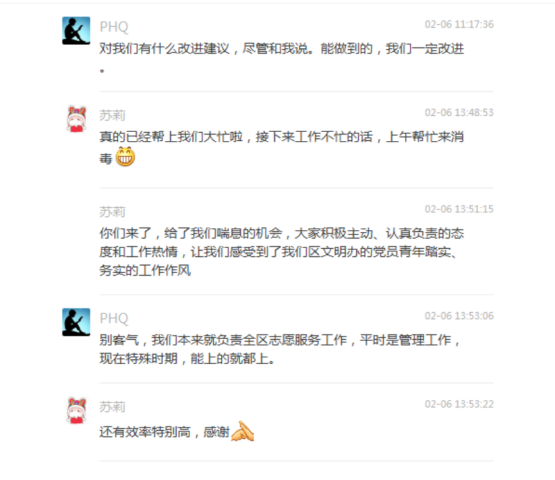Open PHQ name at 13:53:06 message
The width and height of the screenshot is (555, 480).
click(x=114, y=318)
